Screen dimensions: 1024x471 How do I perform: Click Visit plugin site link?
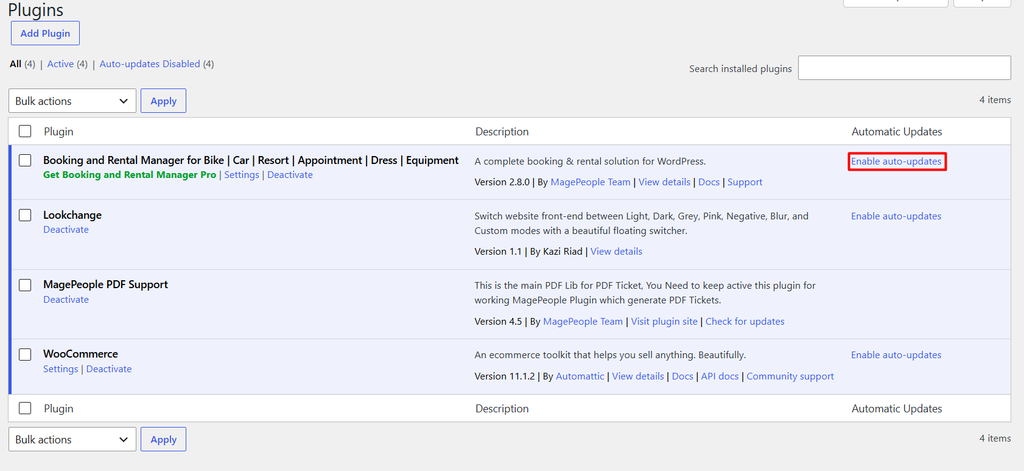coord(664,321)
